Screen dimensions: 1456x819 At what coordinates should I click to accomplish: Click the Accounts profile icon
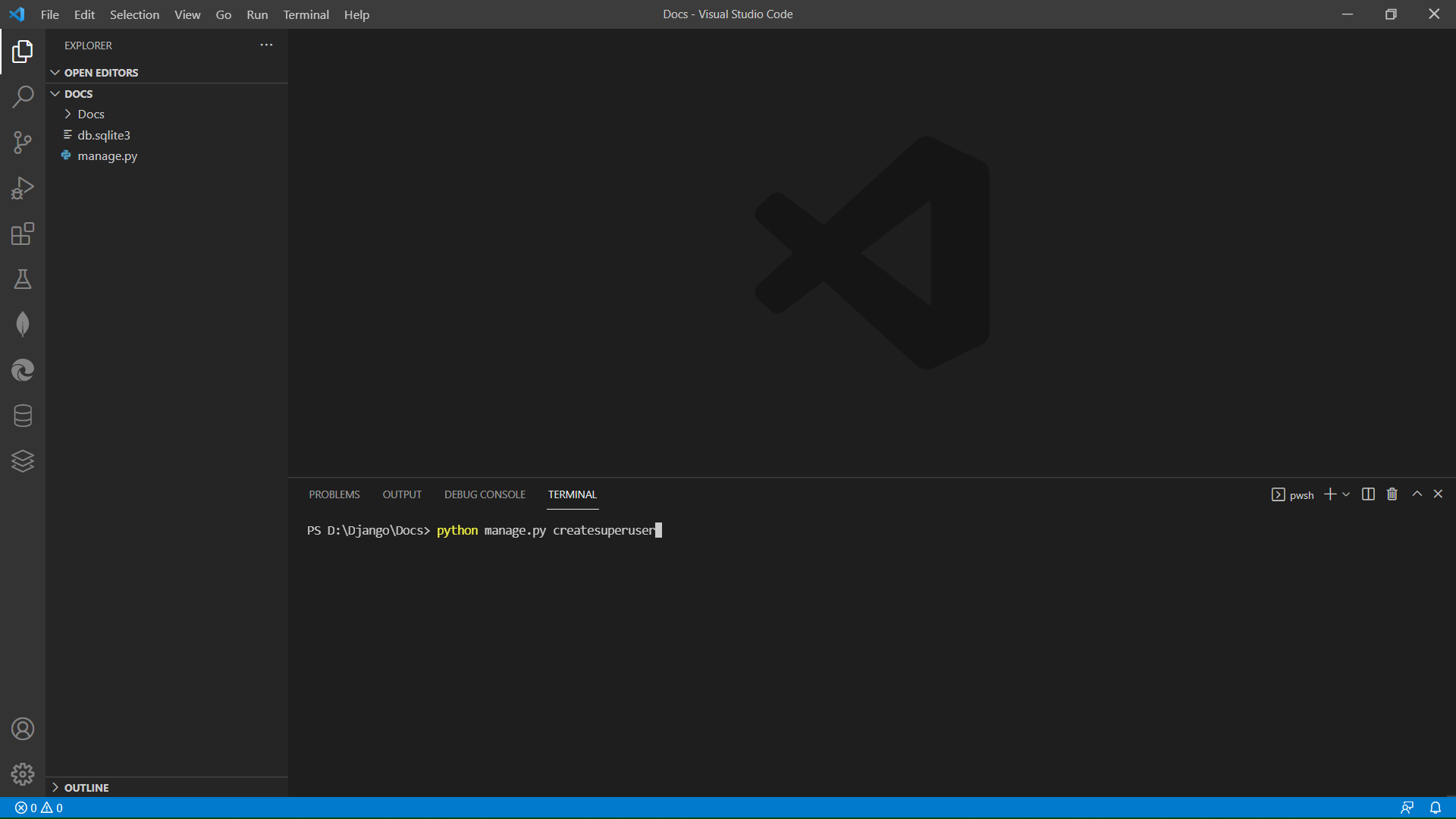pos(23,729)
